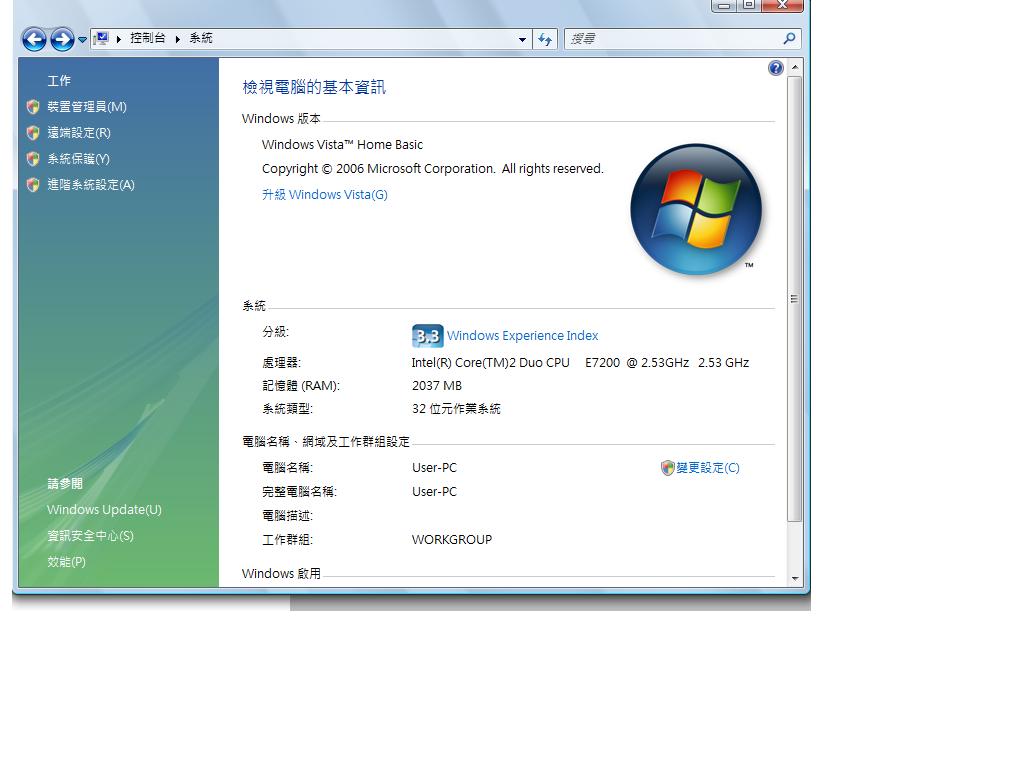1024x768 pixels.
Task: Click the 32 位元作業系統 system type value
Action: (456, 409)
